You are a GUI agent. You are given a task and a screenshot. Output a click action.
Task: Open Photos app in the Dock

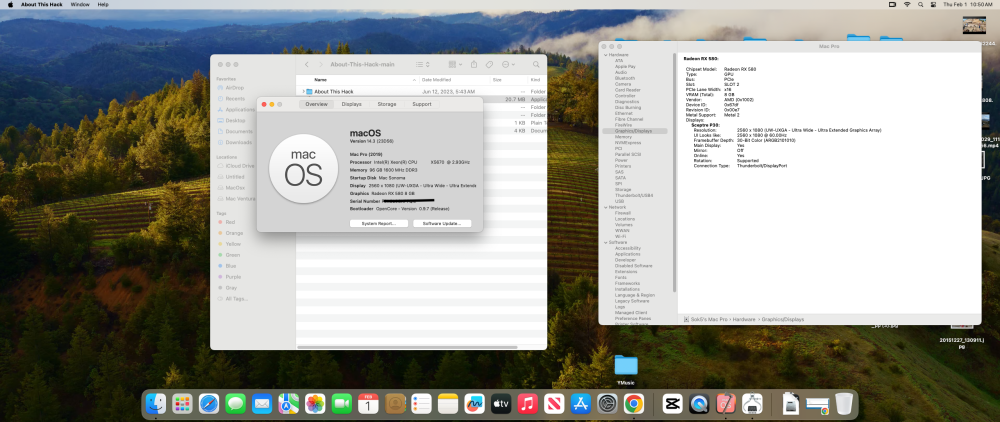point(315,404)
